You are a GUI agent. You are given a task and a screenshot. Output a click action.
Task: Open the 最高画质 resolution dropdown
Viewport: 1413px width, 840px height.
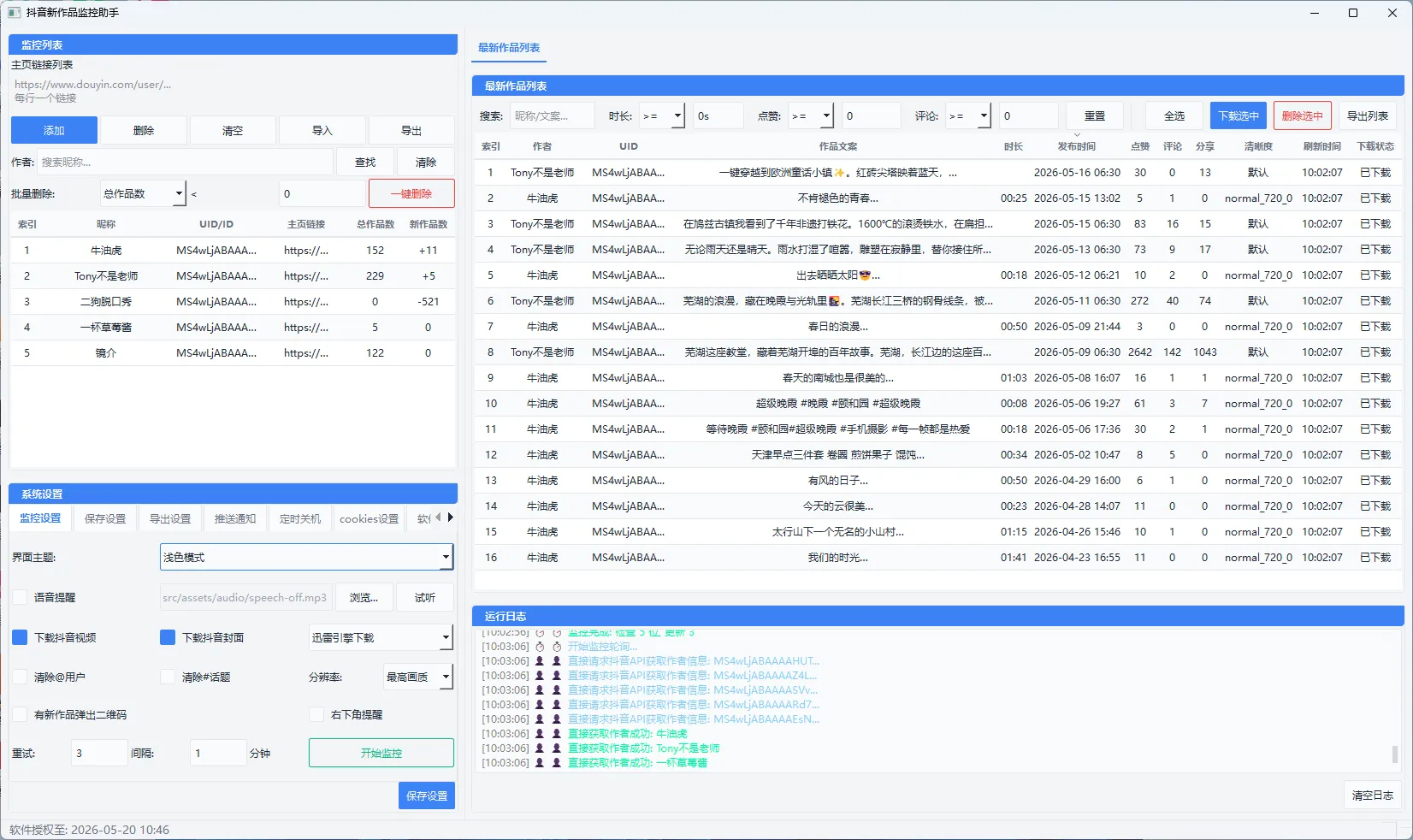418,677
